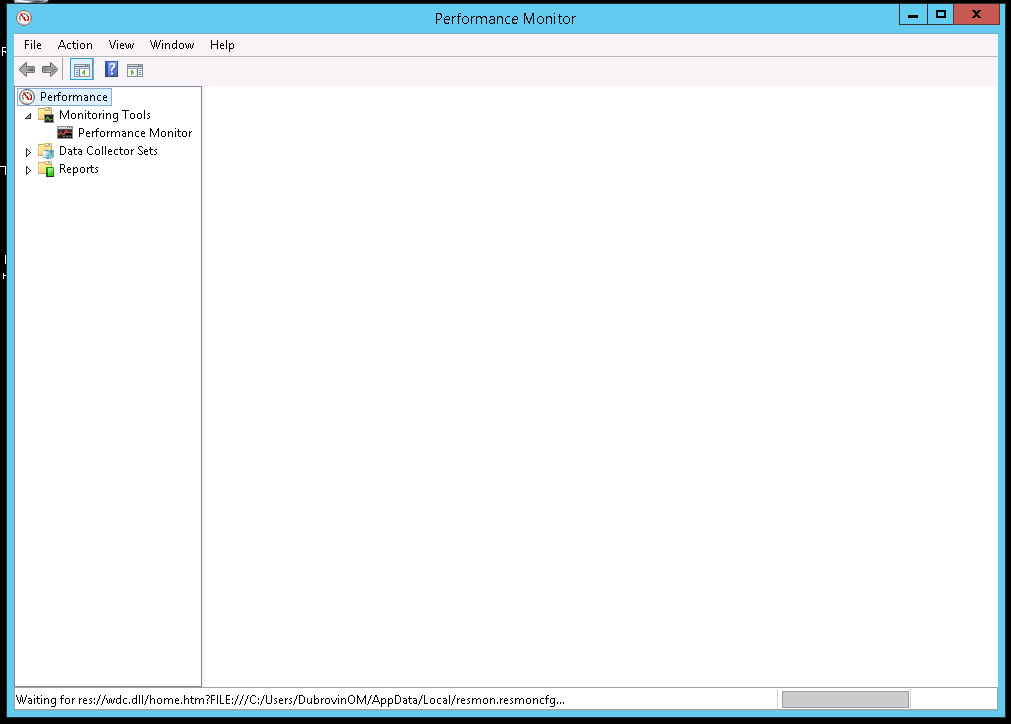Select the Performance root node
This screenshot has height=724, width=1011.
[x=74, y=97]
